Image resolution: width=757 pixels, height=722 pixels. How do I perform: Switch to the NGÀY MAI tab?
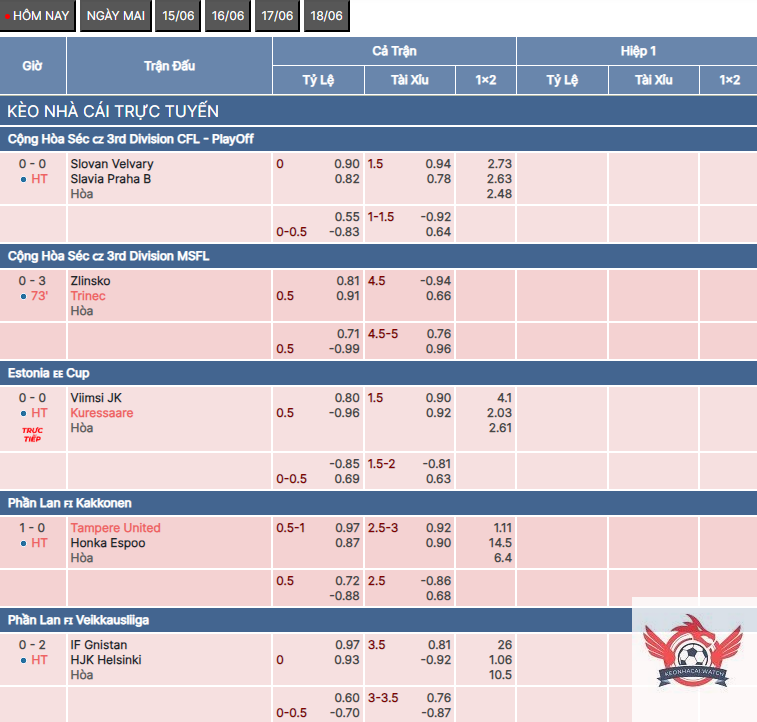pos(115,16)
